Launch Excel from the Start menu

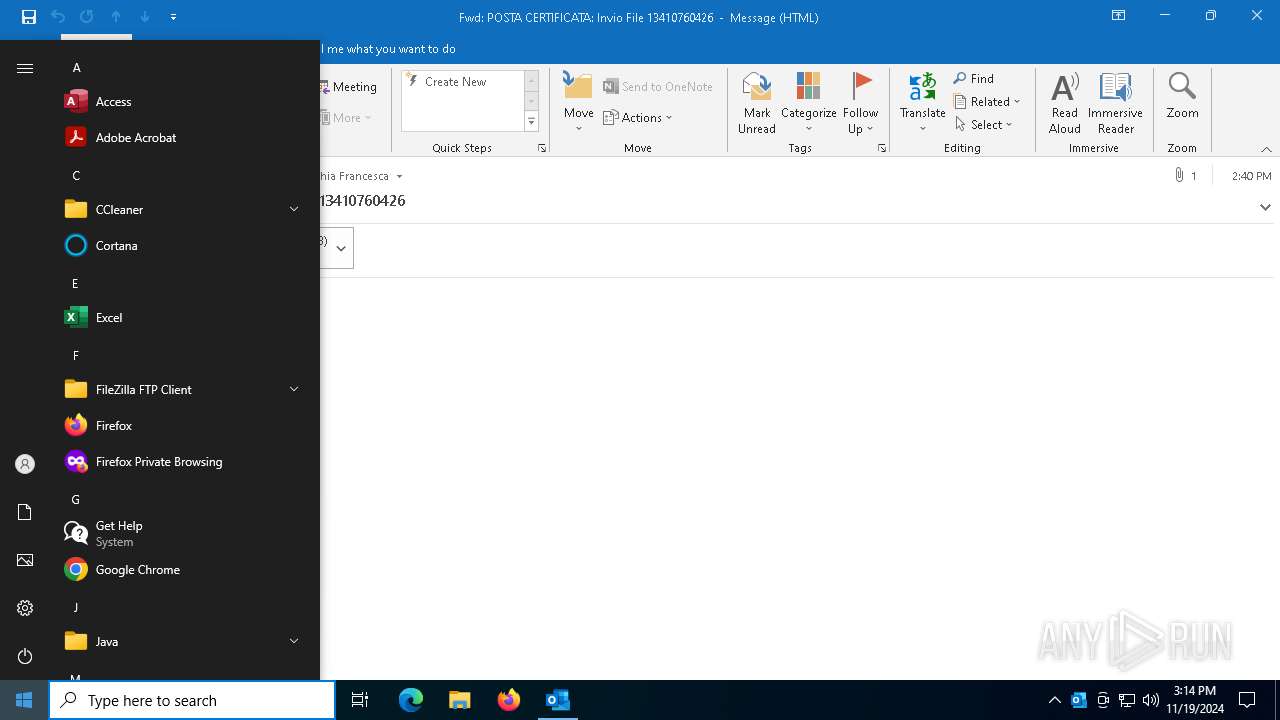(x=185, y=317)
